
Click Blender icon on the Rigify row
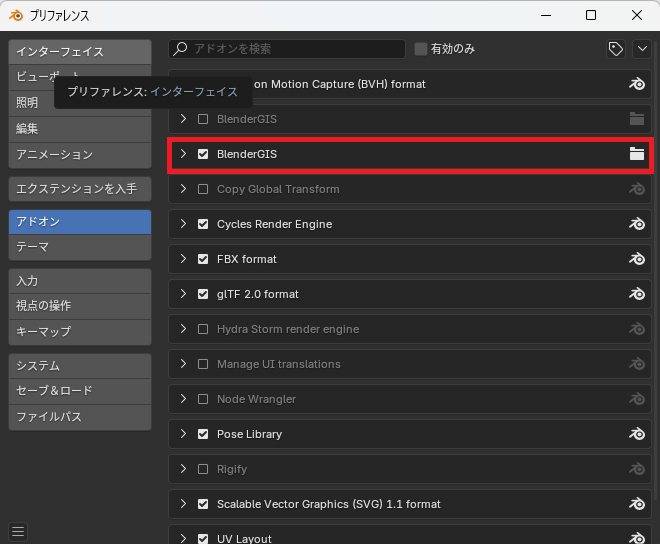[637, 469]
